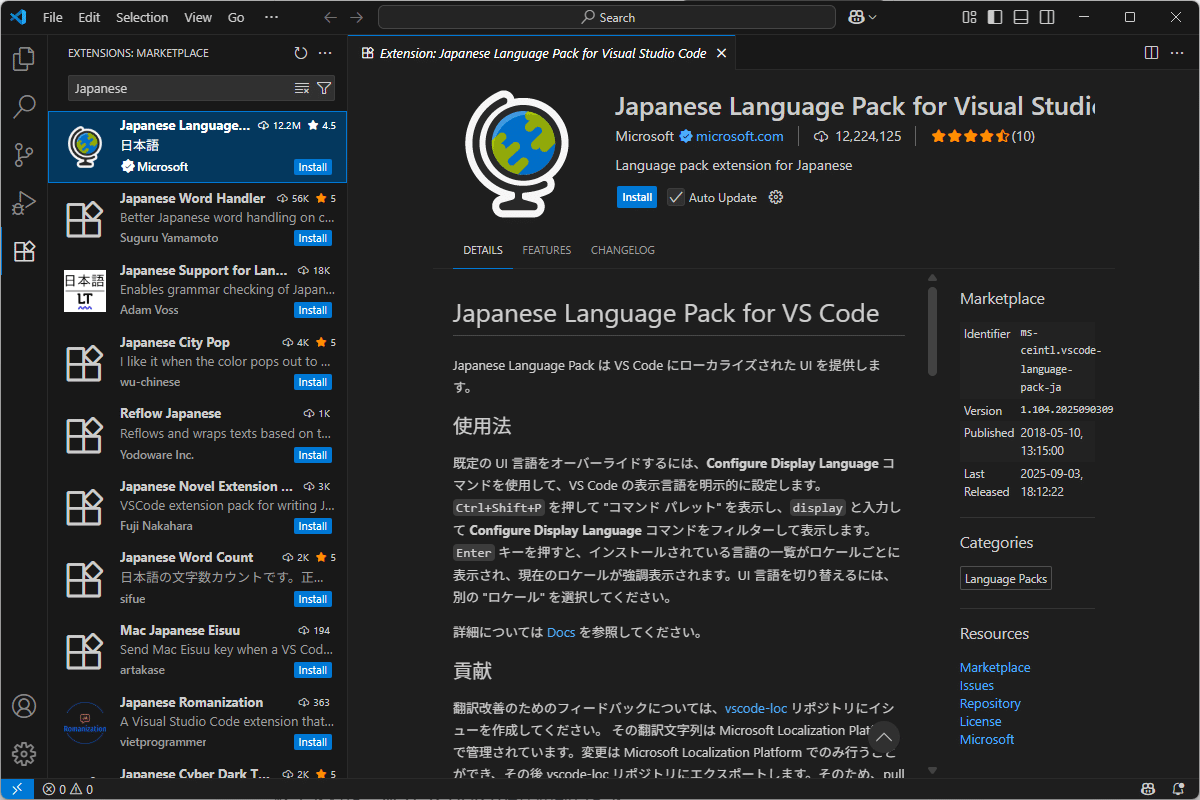Image resolution: width=1200 pixels, height=800 pixels.
Task: Disable Auto Update for the Japanese Language Pack
Action: (674, 197)
